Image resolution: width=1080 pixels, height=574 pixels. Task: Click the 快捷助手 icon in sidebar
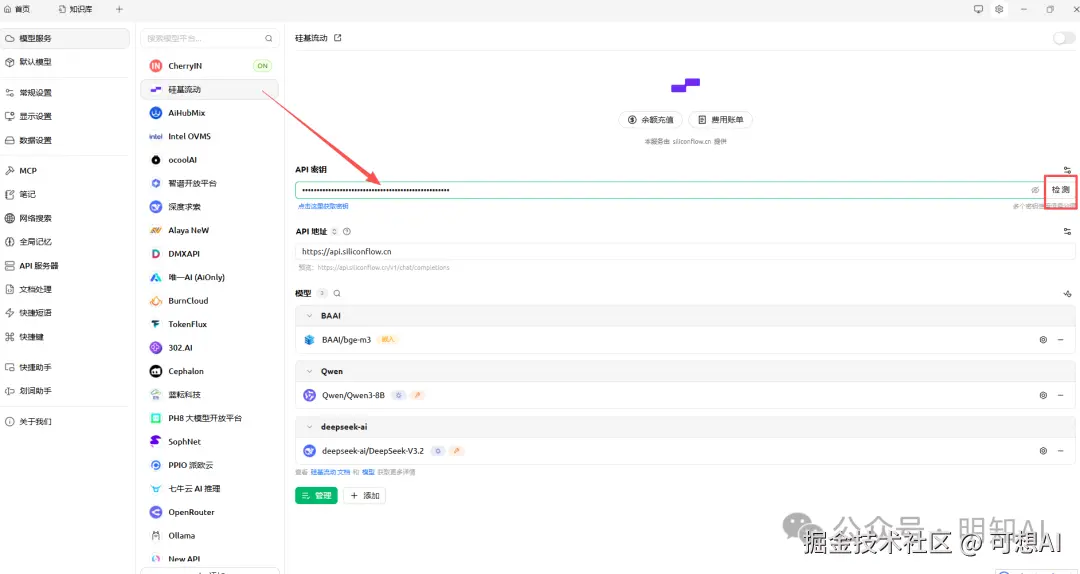point(10,367)
